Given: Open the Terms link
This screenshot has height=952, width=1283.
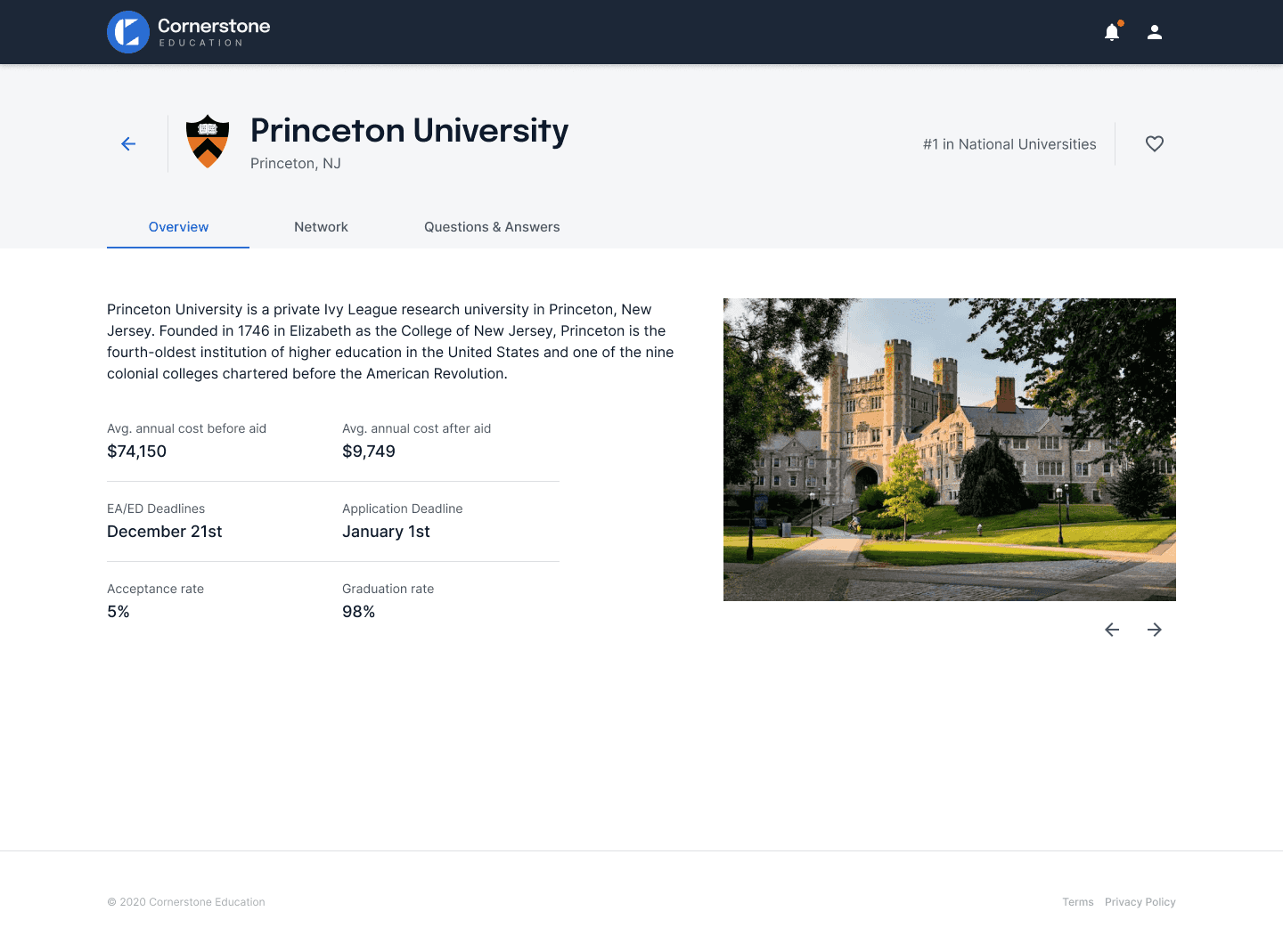Looking at the screenshot, I should click(x=1078, y=901).
